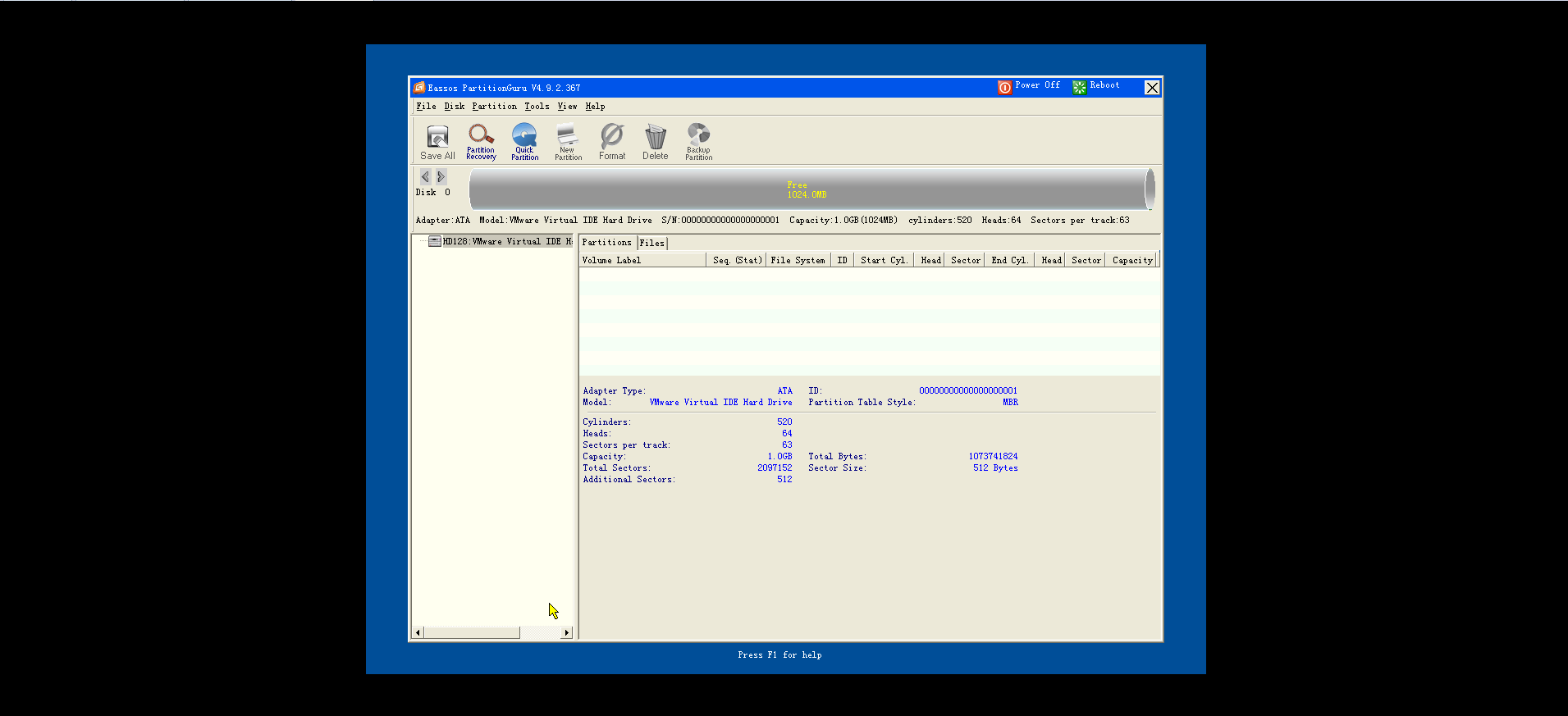Viewport: 1568px width, 716px height.
Task: Click the Volume Label column header
Action: click(x=642, y=260)
